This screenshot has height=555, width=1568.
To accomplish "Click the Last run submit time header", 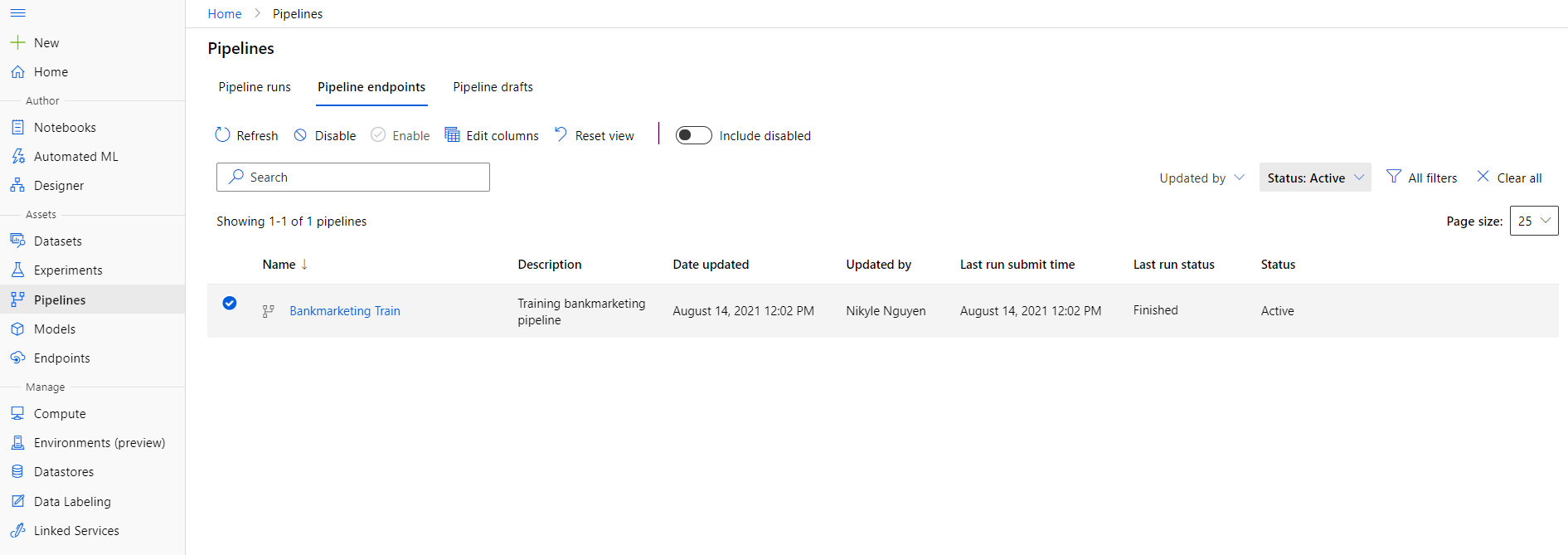I will coord(1017,265).
